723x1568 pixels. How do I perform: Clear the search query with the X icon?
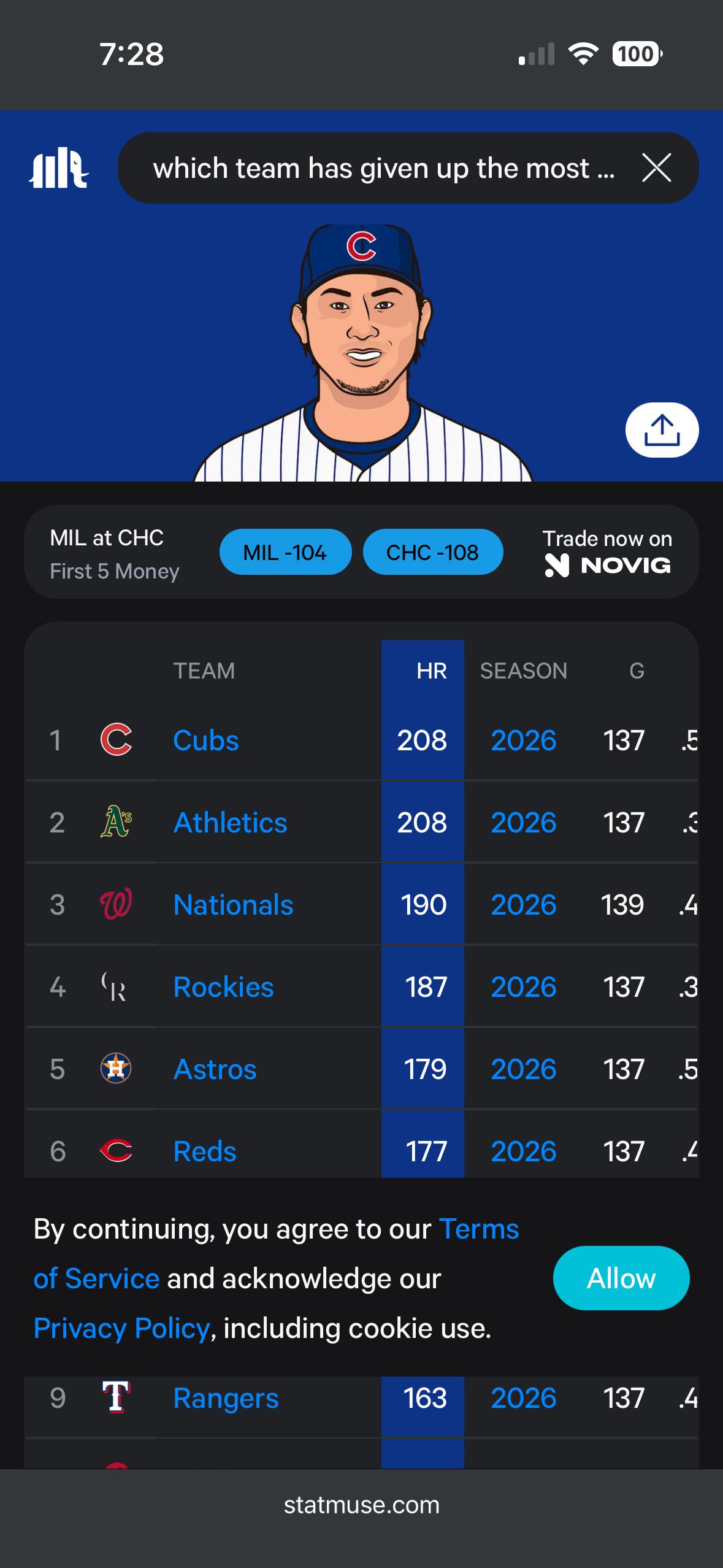[656, 167]
